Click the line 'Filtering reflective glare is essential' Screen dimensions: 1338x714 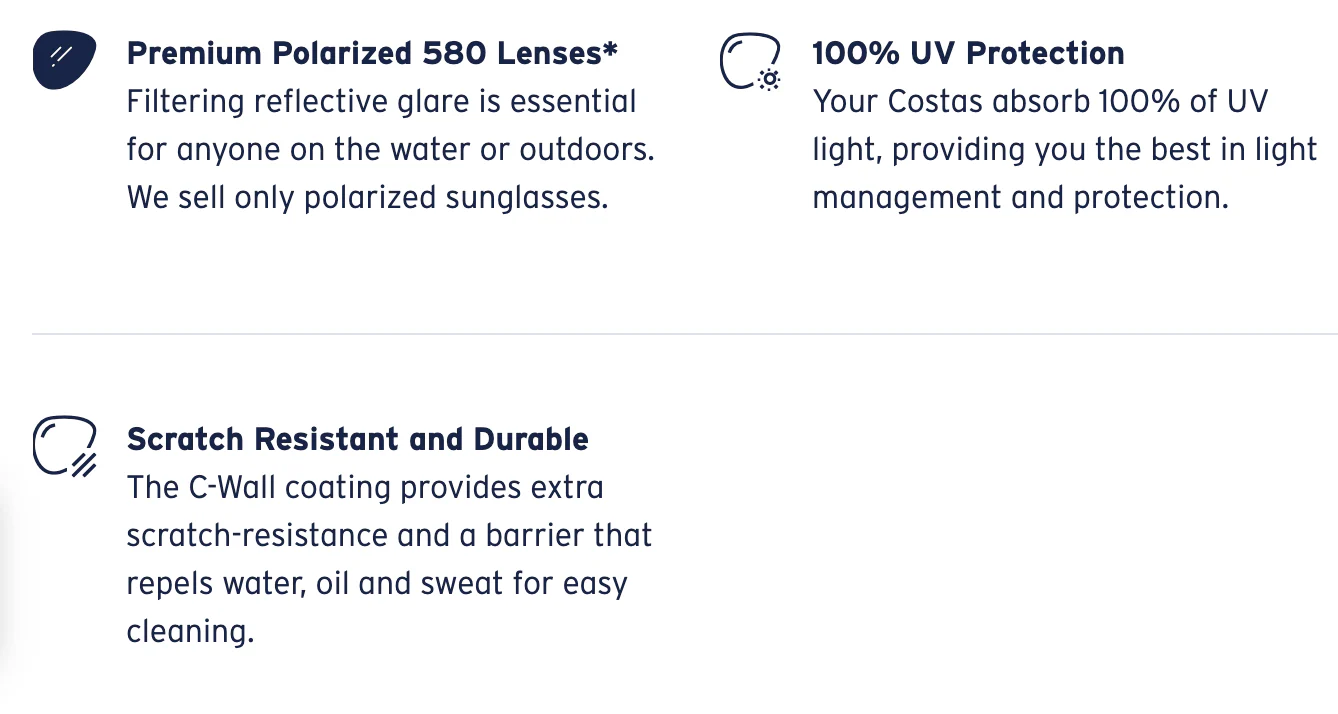(x=381, y=102)
